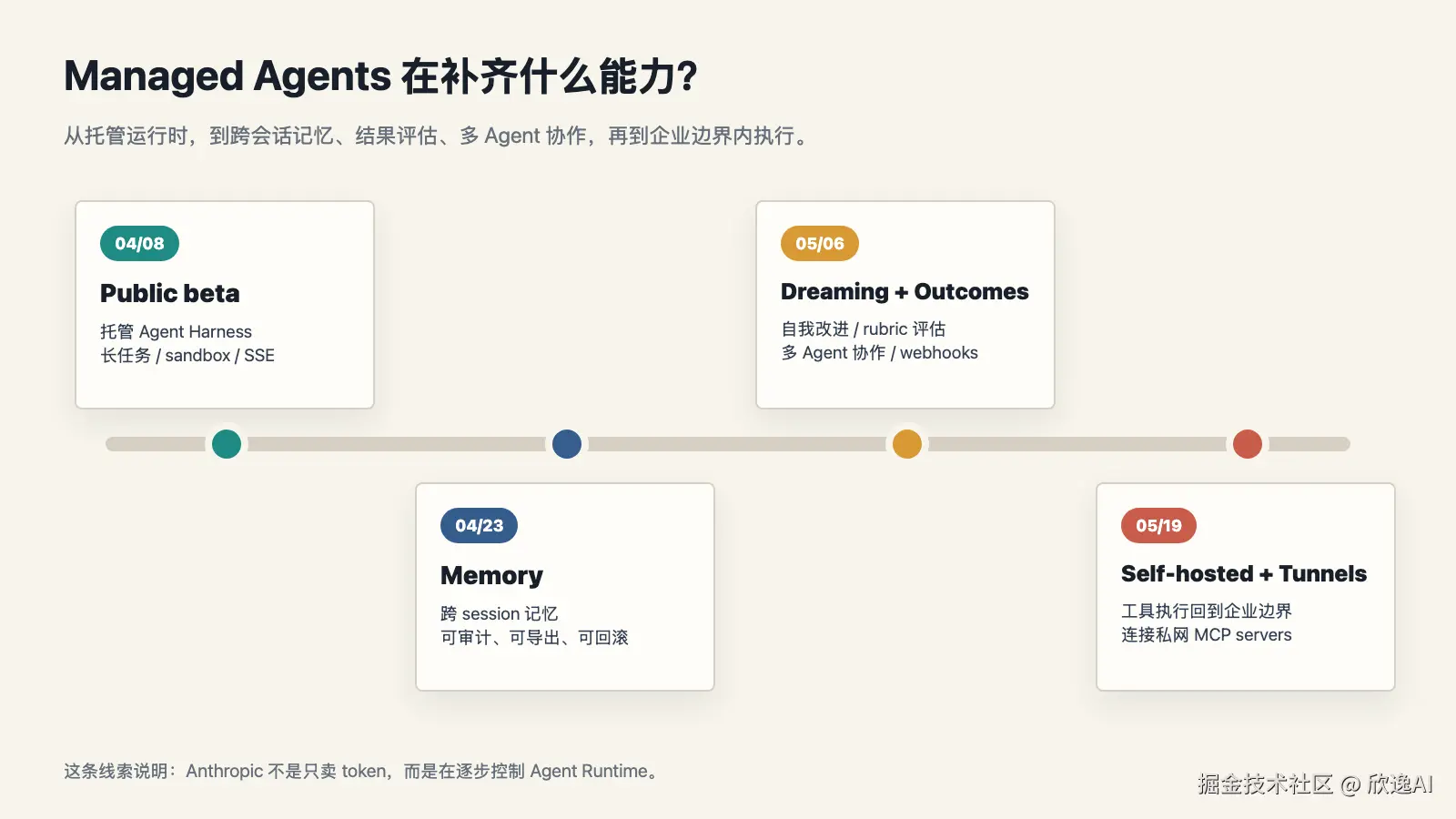
Task: Click the text 自我改进 / rubric 评估
Action: coord(863,329)
